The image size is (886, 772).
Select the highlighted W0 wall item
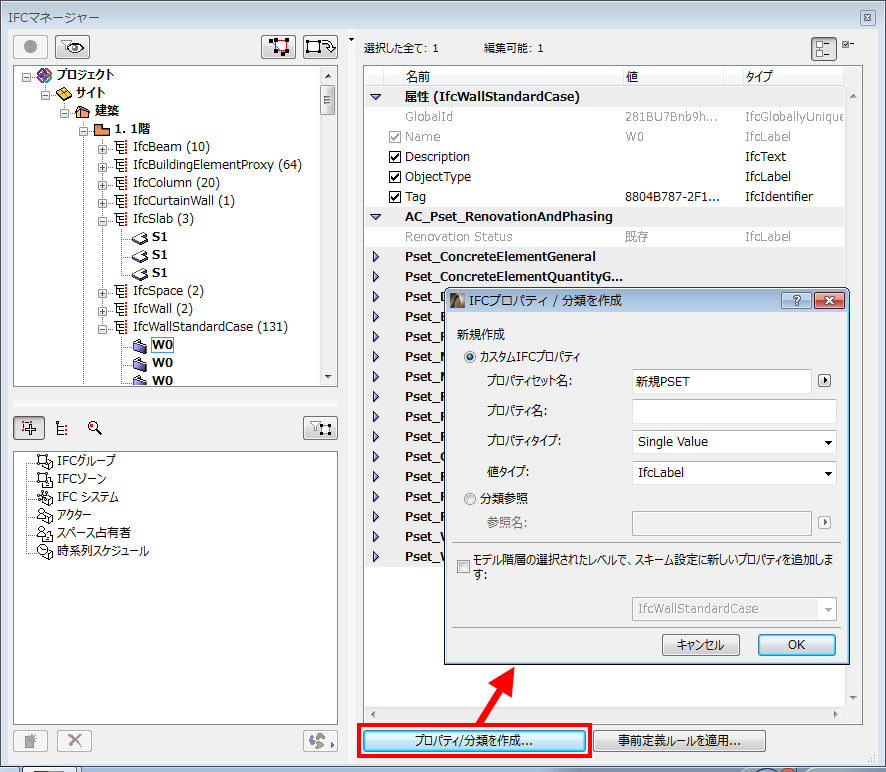[x=162, y=345]
